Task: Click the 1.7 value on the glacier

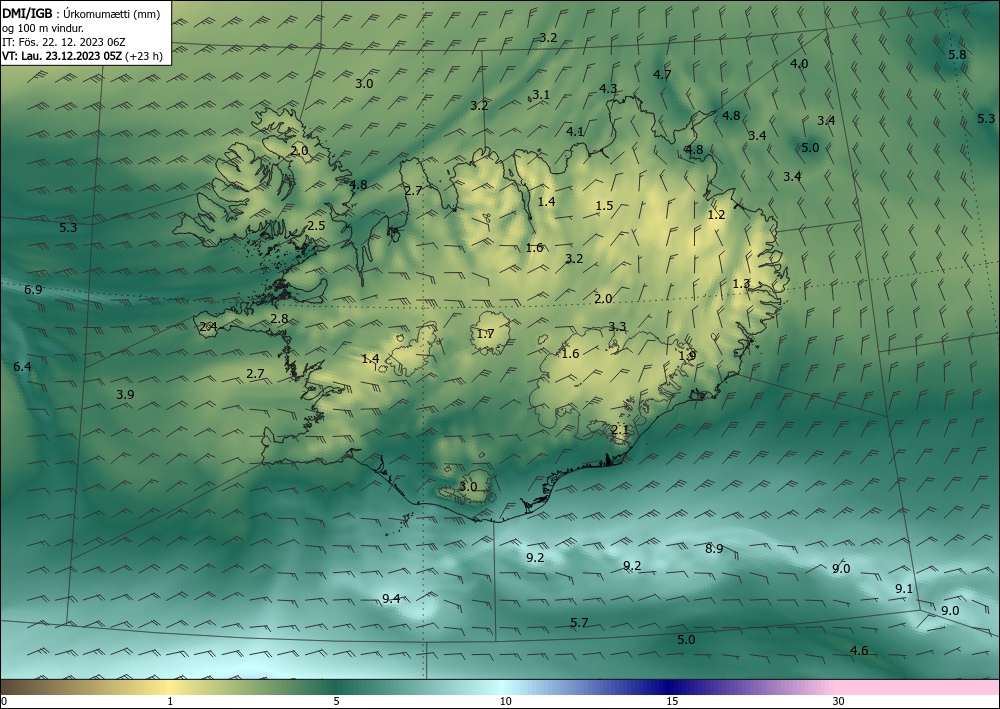Action: (x=485, y=334)
